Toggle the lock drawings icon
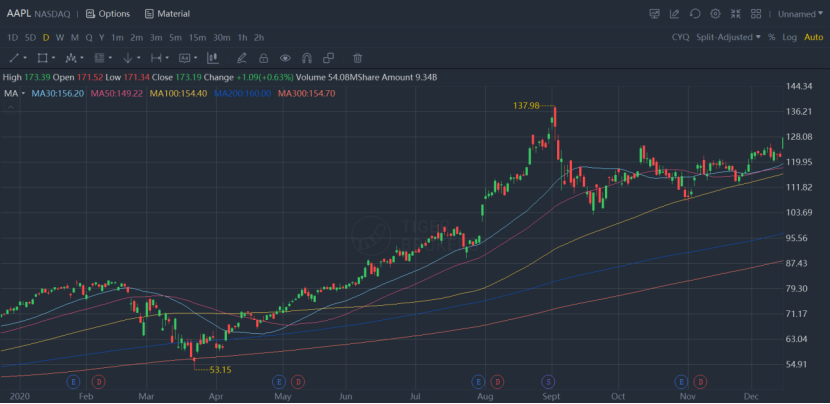830x404 pixels. point(263,58)
